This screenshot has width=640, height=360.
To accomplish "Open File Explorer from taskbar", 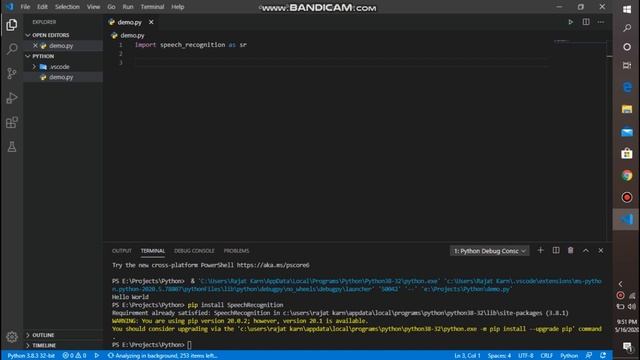I will point(627,109).
